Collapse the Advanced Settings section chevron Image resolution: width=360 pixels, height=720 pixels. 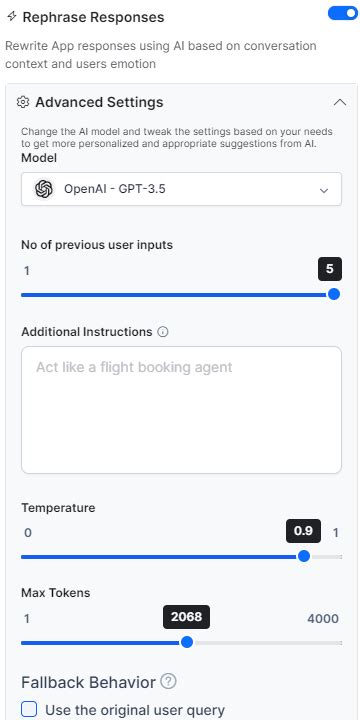click(340, 102)
